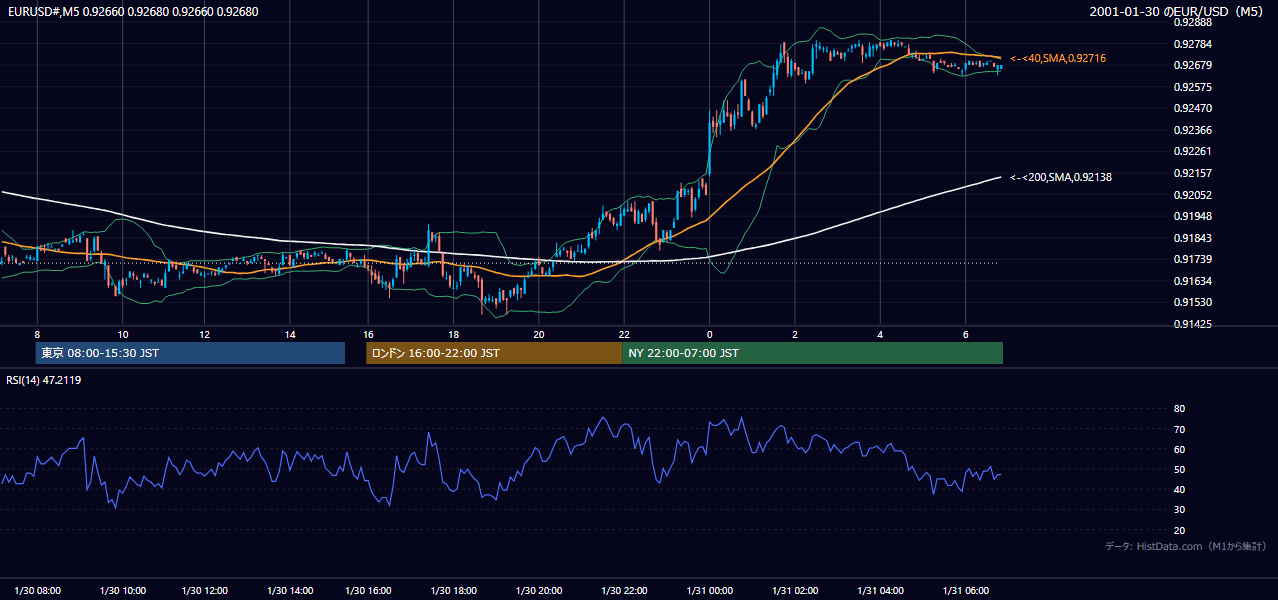Screen dimensions: 1278x600
Task: Click the 200 SMA 0.92138 label
Action: pos(1061,177)
